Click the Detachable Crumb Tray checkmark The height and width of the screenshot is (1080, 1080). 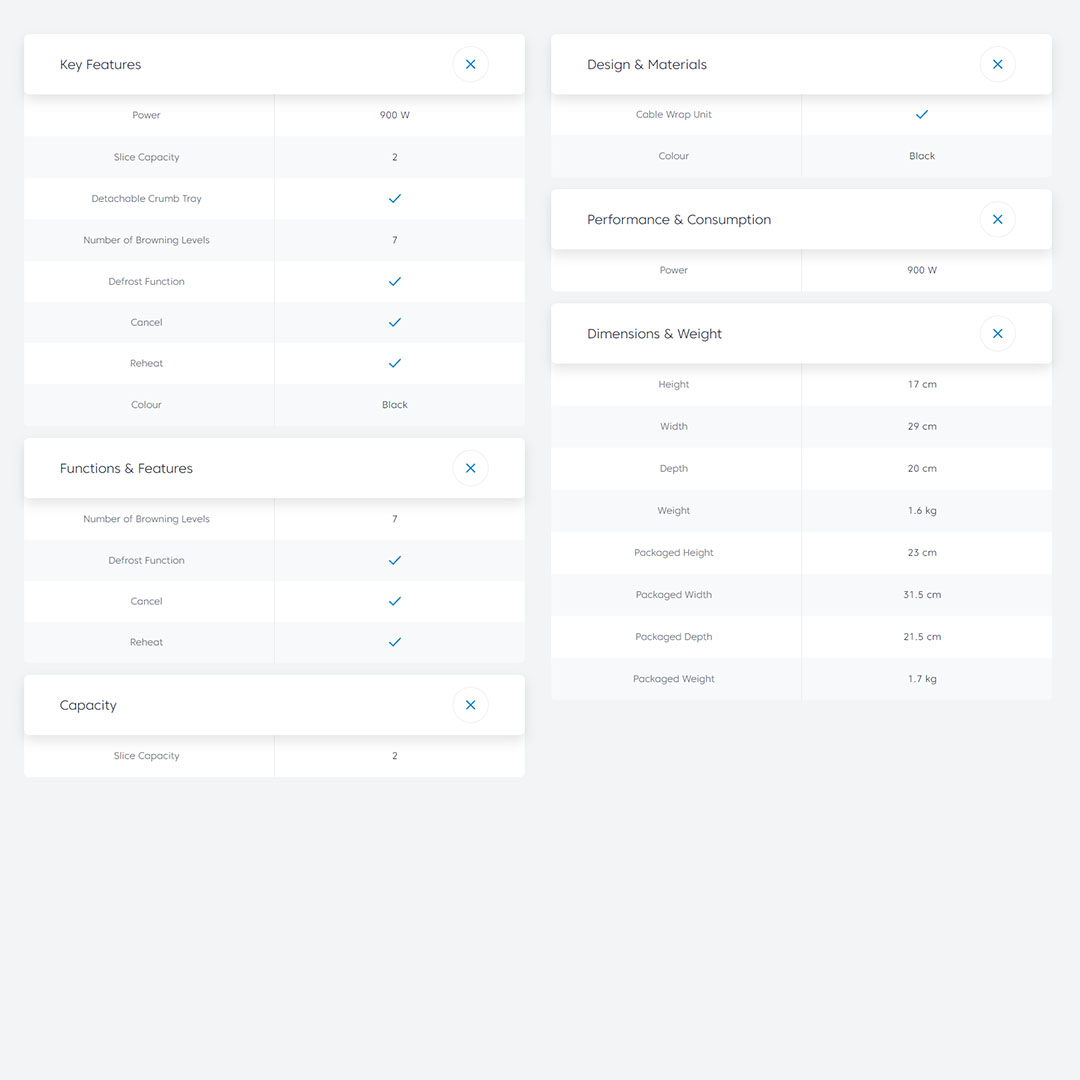pyautogui.click(x=395, y=199)
